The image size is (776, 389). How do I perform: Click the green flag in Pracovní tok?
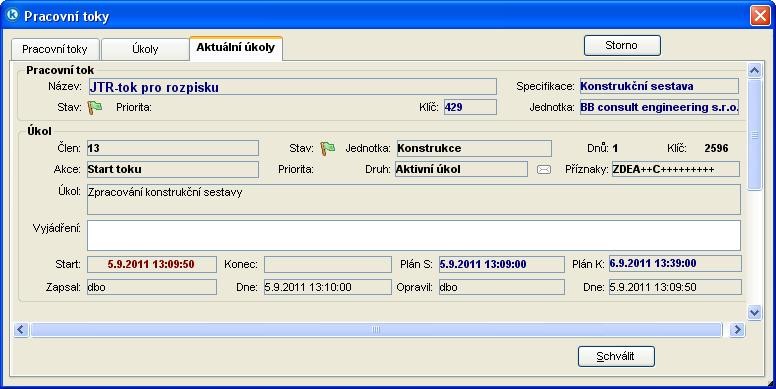[95, 107]
